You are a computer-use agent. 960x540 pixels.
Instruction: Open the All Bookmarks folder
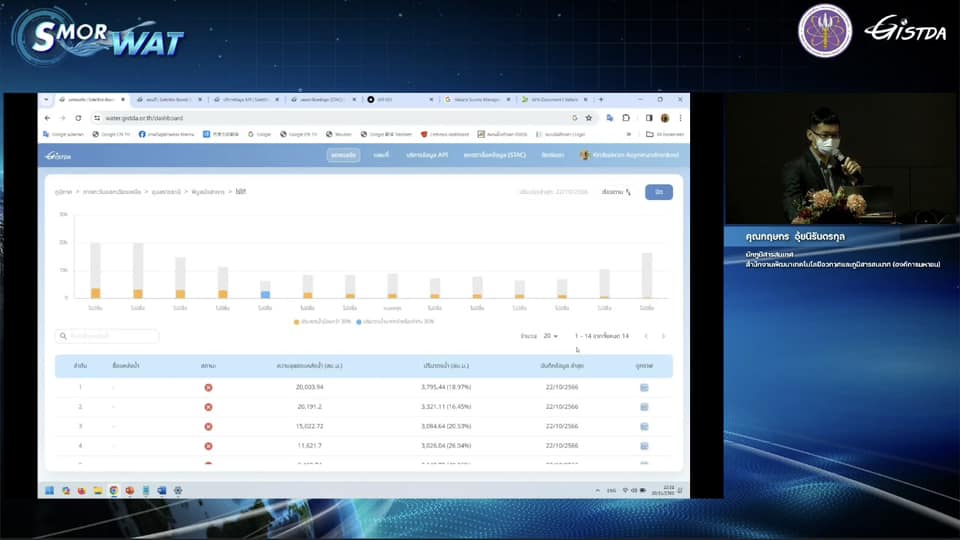pyautogui.click(x=666, y=134)
